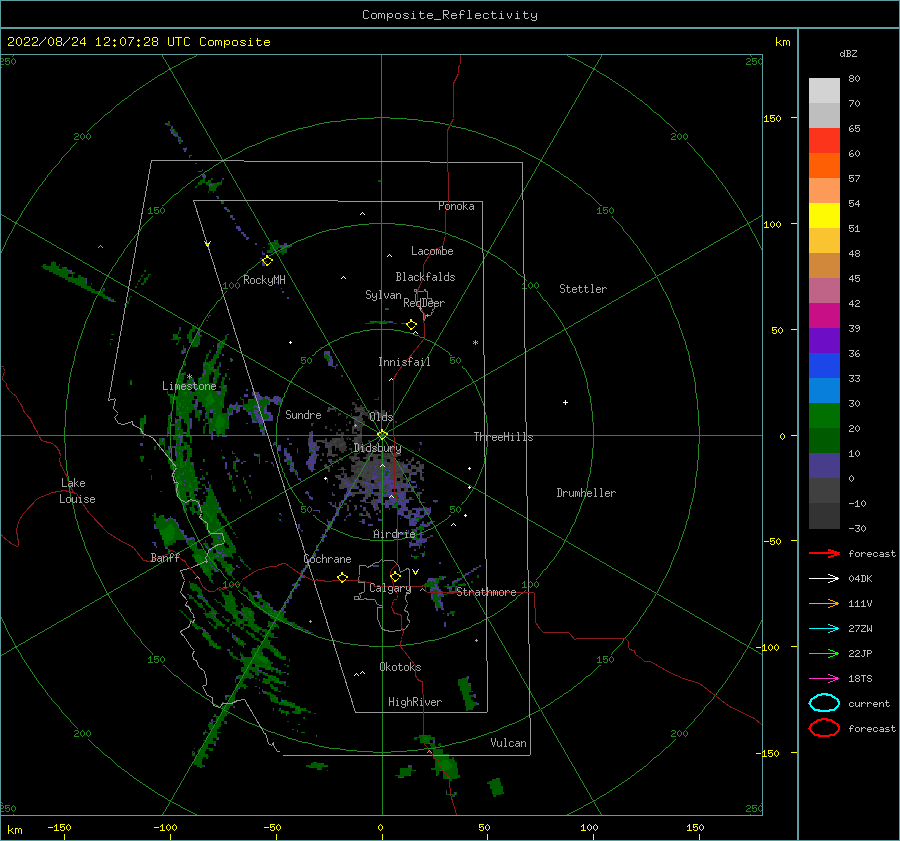
Task: Click the red forecast ellipse legend icon
Action: [824, 728]
